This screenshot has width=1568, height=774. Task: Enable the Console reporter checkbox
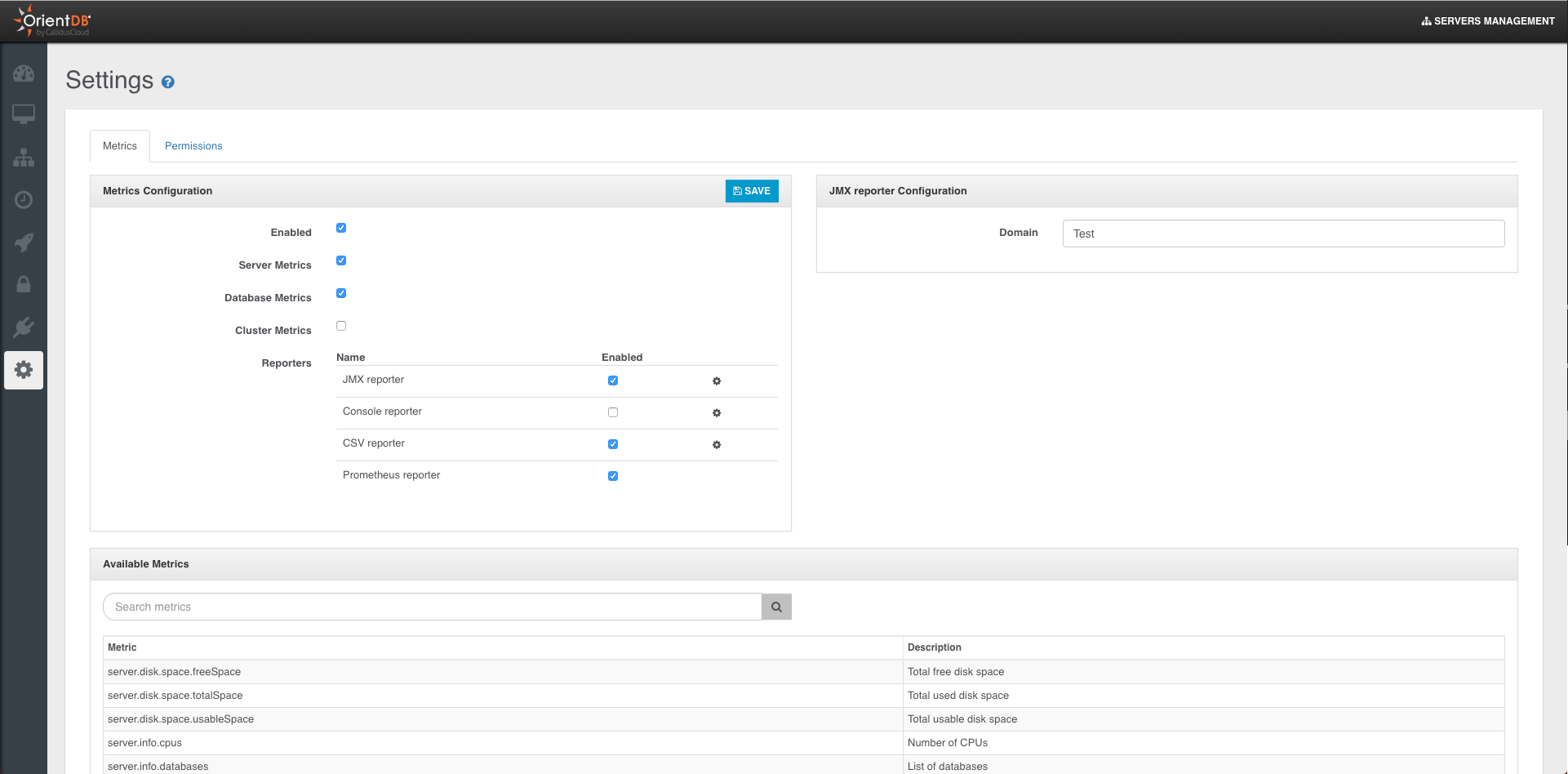[x=613, y=412]
